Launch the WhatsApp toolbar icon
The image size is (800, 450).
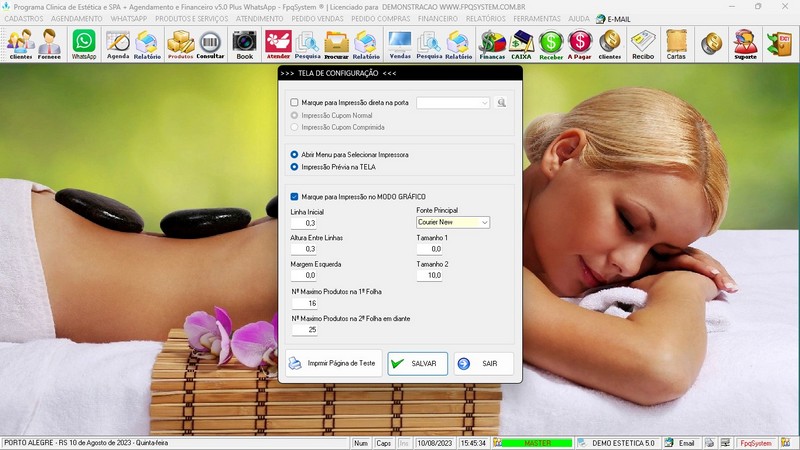click(x=84, y=44)
